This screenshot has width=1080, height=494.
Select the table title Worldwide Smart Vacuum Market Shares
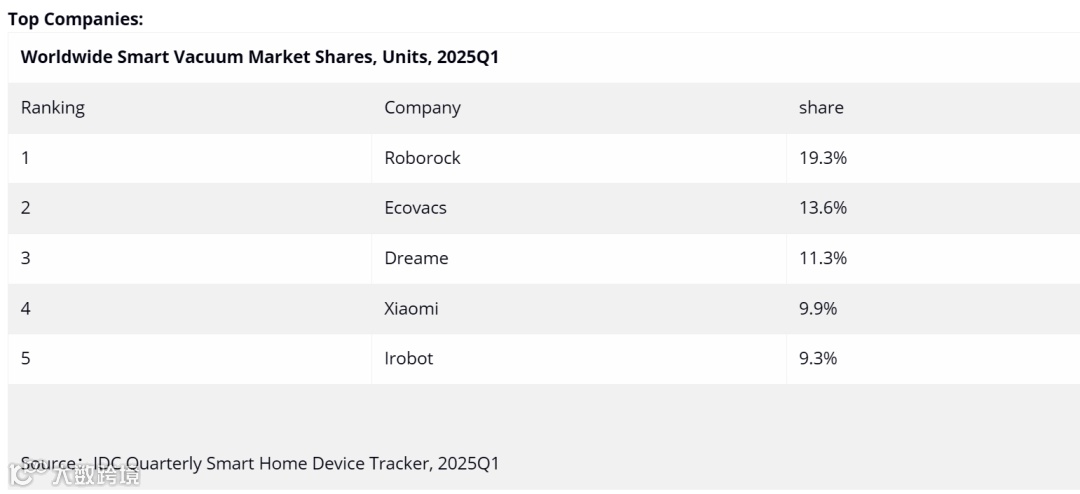(x=260, y=57)
